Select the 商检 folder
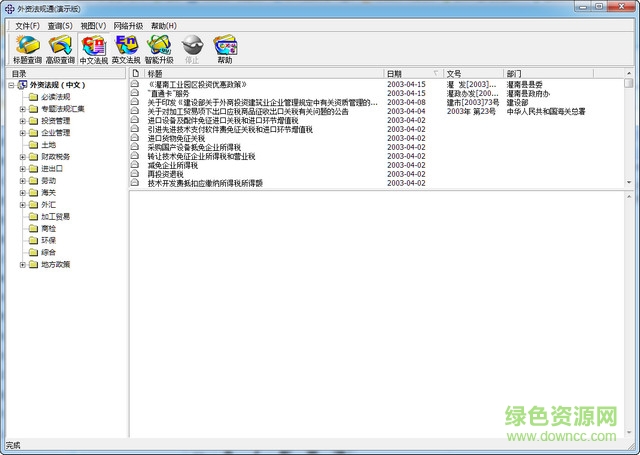Image resolution: width=640 pixels, height=455 pixels. point(48,229)
